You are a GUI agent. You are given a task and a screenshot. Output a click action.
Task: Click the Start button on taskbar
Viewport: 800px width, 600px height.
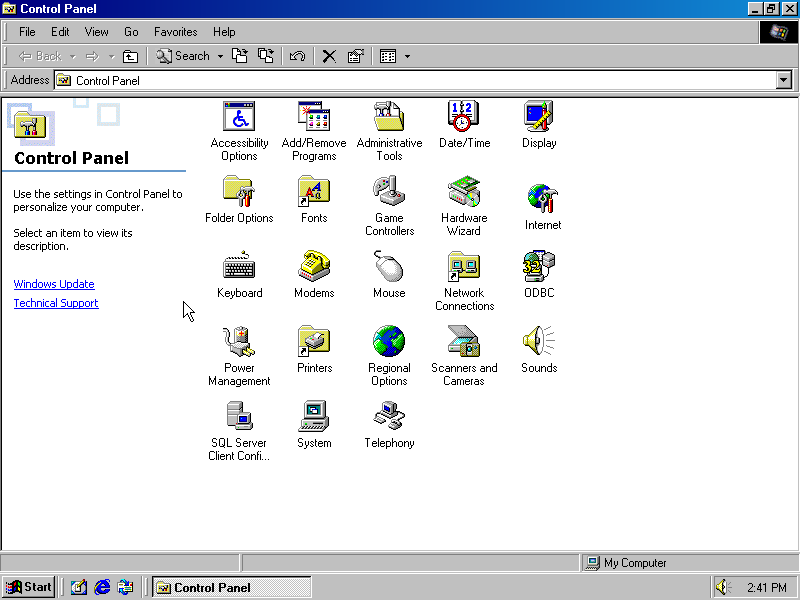point(29,587)
